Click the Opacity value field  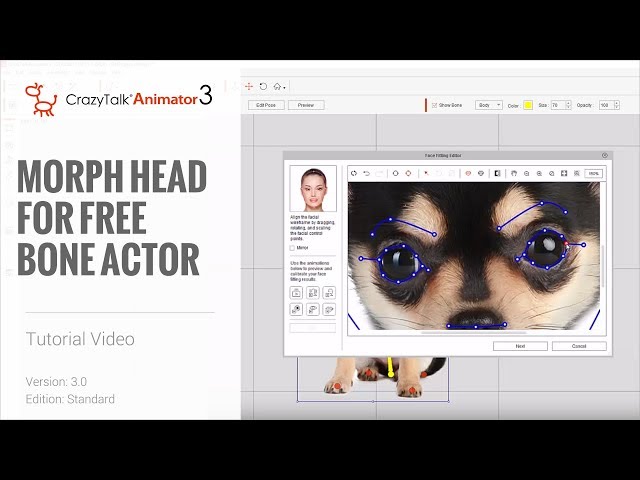(606, 105)
